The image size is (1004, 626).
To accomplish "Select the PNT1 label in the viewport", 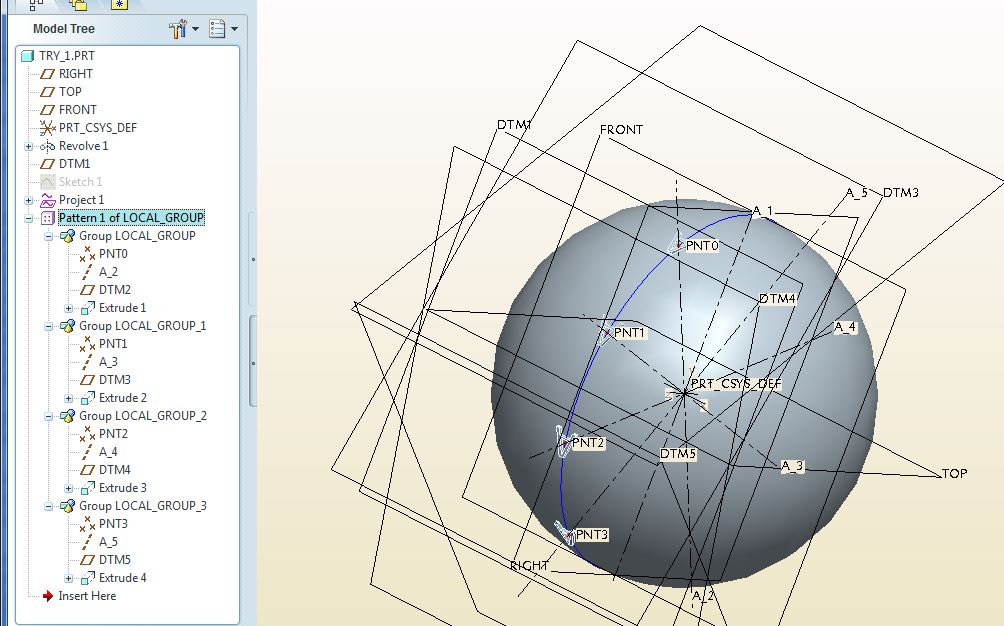I will (x=629, y=333).
